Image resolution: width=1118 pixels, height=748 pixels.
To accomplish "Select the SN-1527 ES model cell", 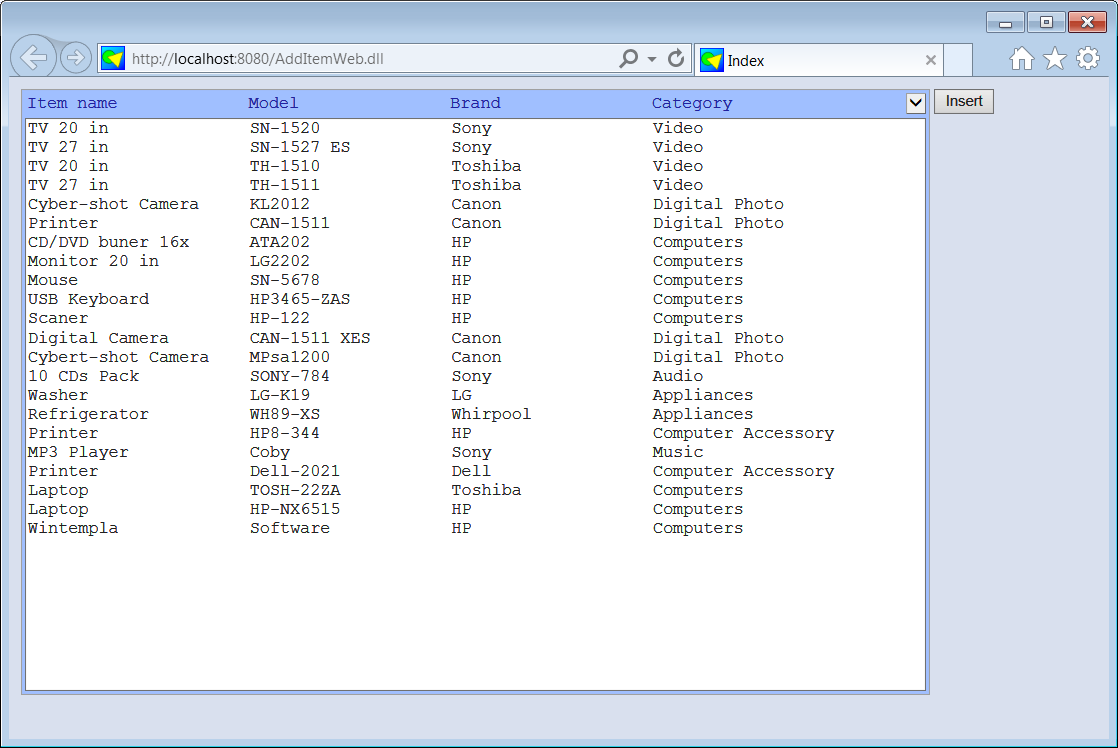I will [x=299, y=147].
